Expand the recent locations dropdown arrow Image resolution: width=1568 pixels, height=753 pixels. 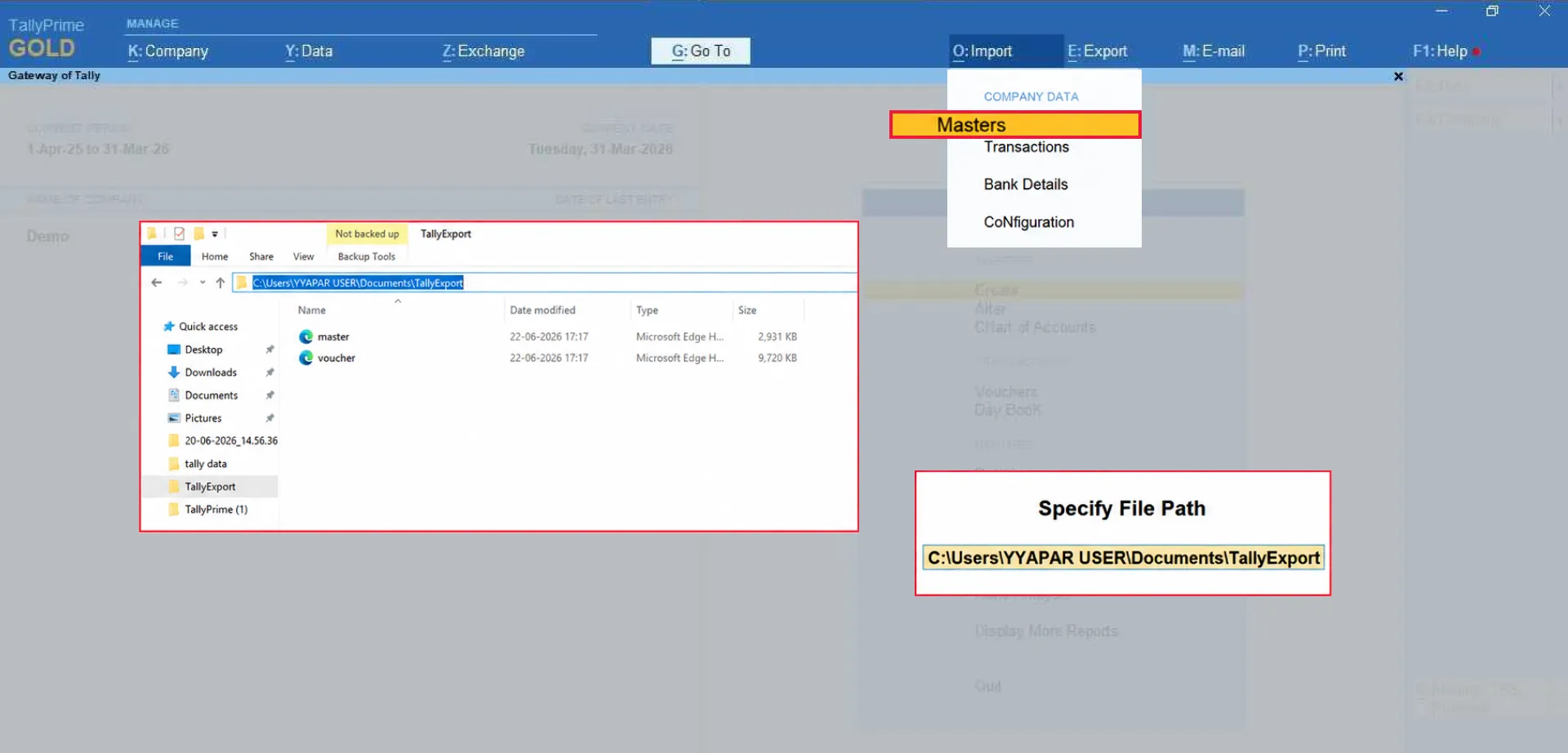(x=203, y=283)
